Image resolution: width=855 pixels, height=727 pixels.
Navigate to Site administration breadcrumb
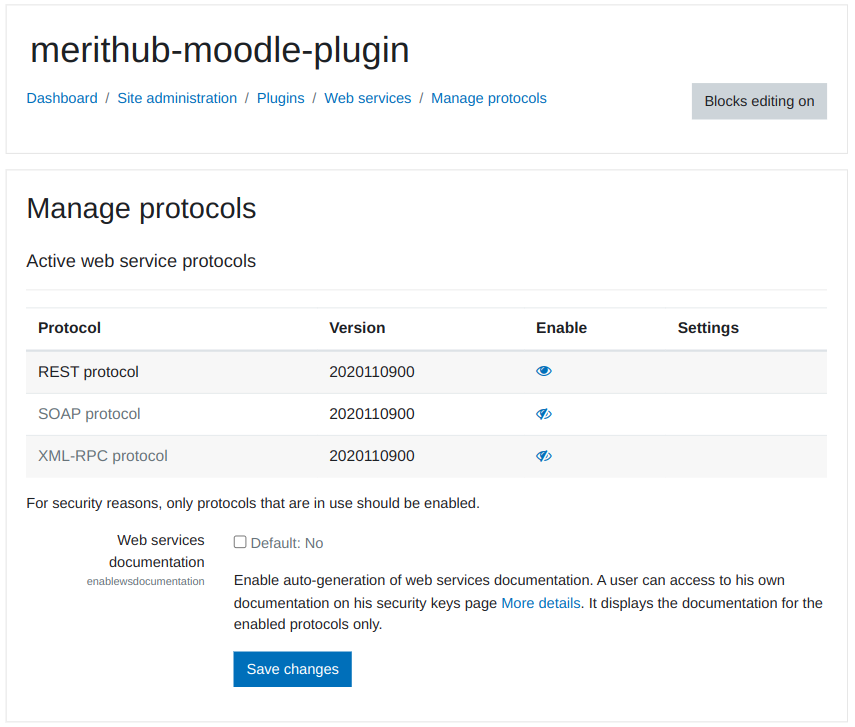pos(177,98)
